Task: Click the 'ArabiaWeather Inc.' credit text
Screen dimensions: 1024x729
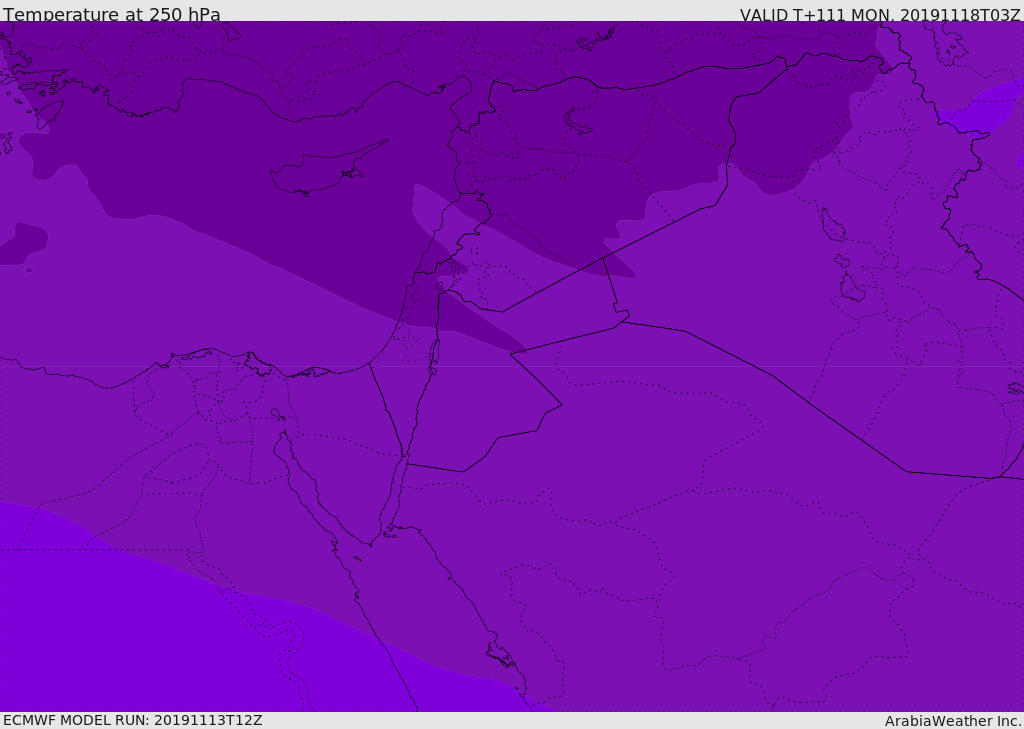Action: (953, 721)
